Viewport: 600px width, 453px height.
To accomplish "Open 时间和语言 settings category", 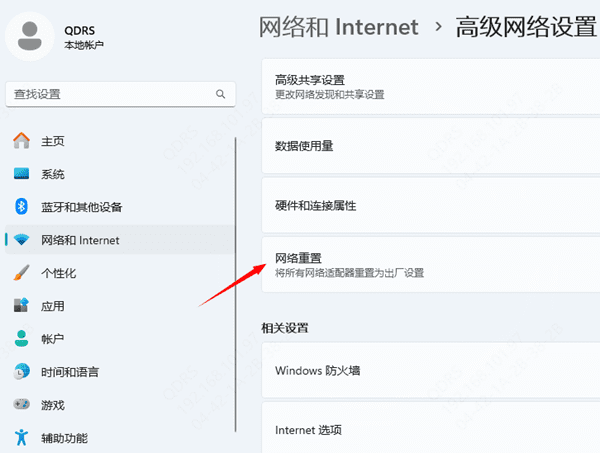I will pyautogui.click(x=120, y=372).
